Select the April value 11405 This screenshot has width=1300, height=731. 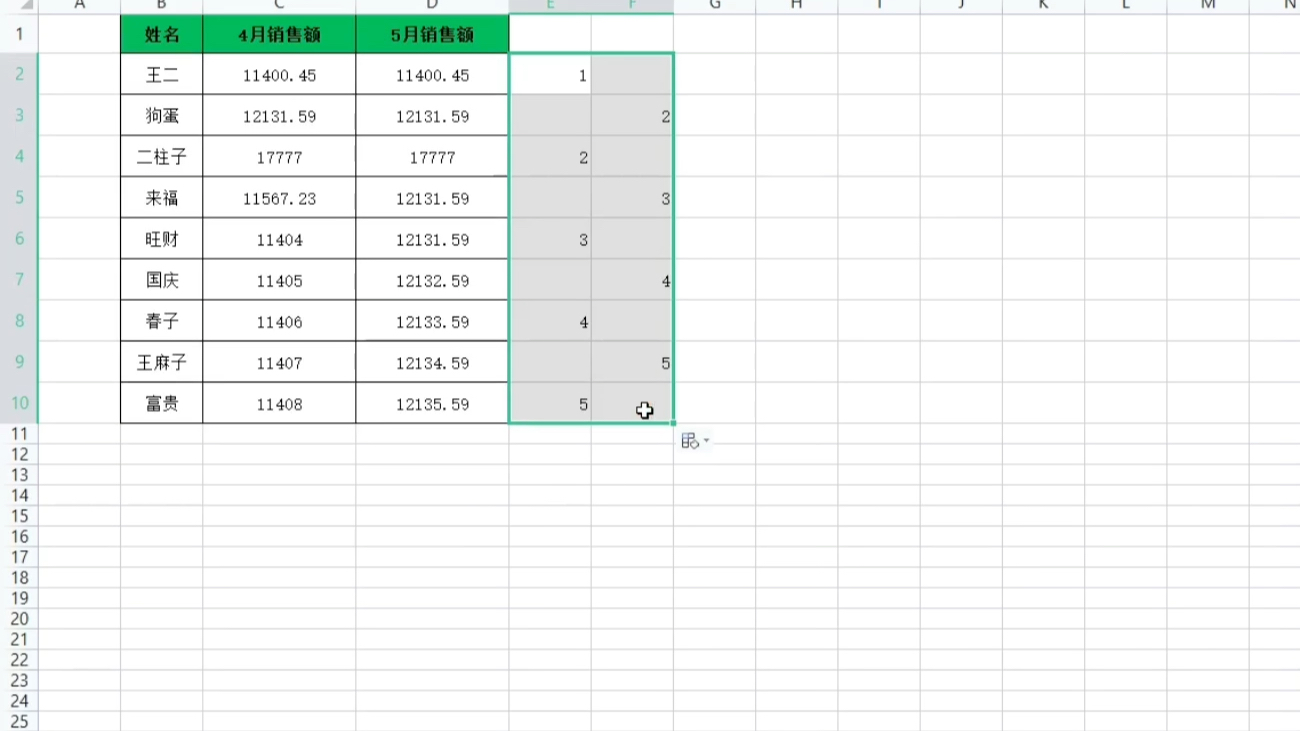[279, 280]
